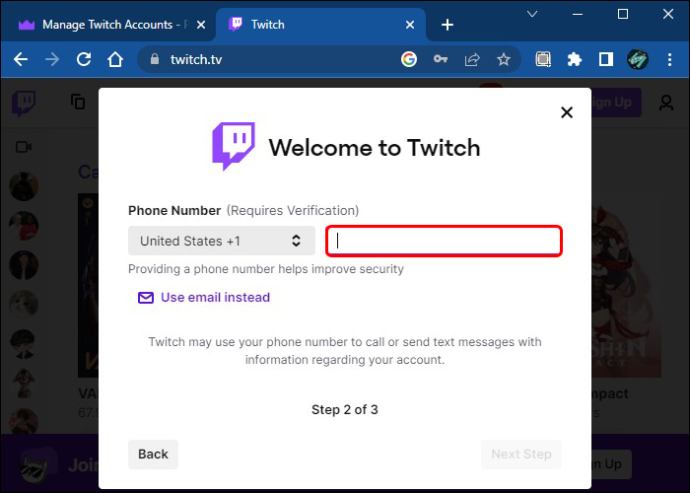Close the Twitch browser tab
The image size is (690, 493).
(410, 25)
